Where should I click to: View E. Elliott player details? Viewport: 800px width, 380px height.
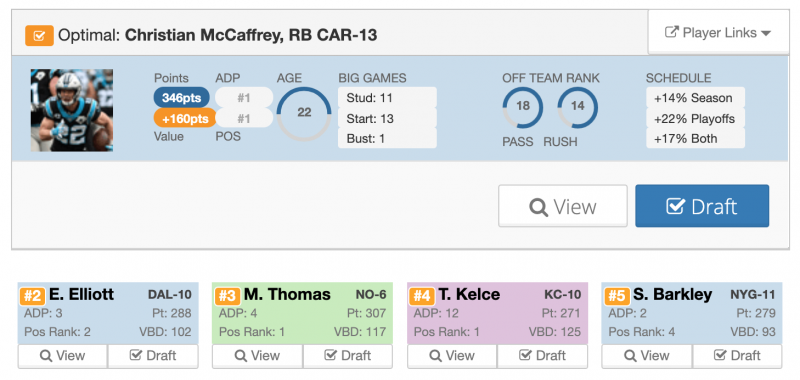(63, 356)
